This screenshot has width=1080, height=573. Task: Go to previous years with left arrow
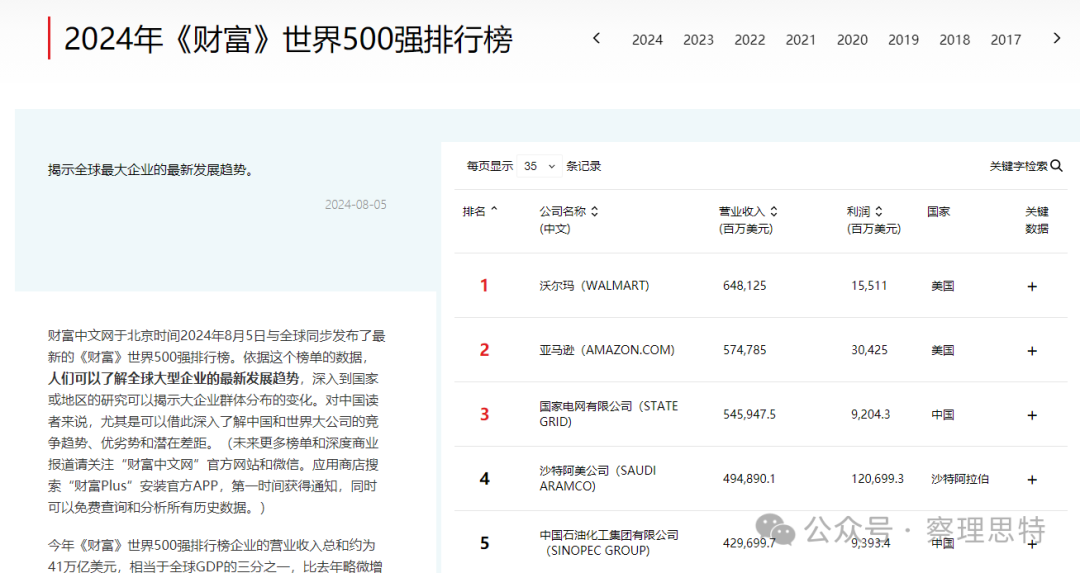click(597, 39)
